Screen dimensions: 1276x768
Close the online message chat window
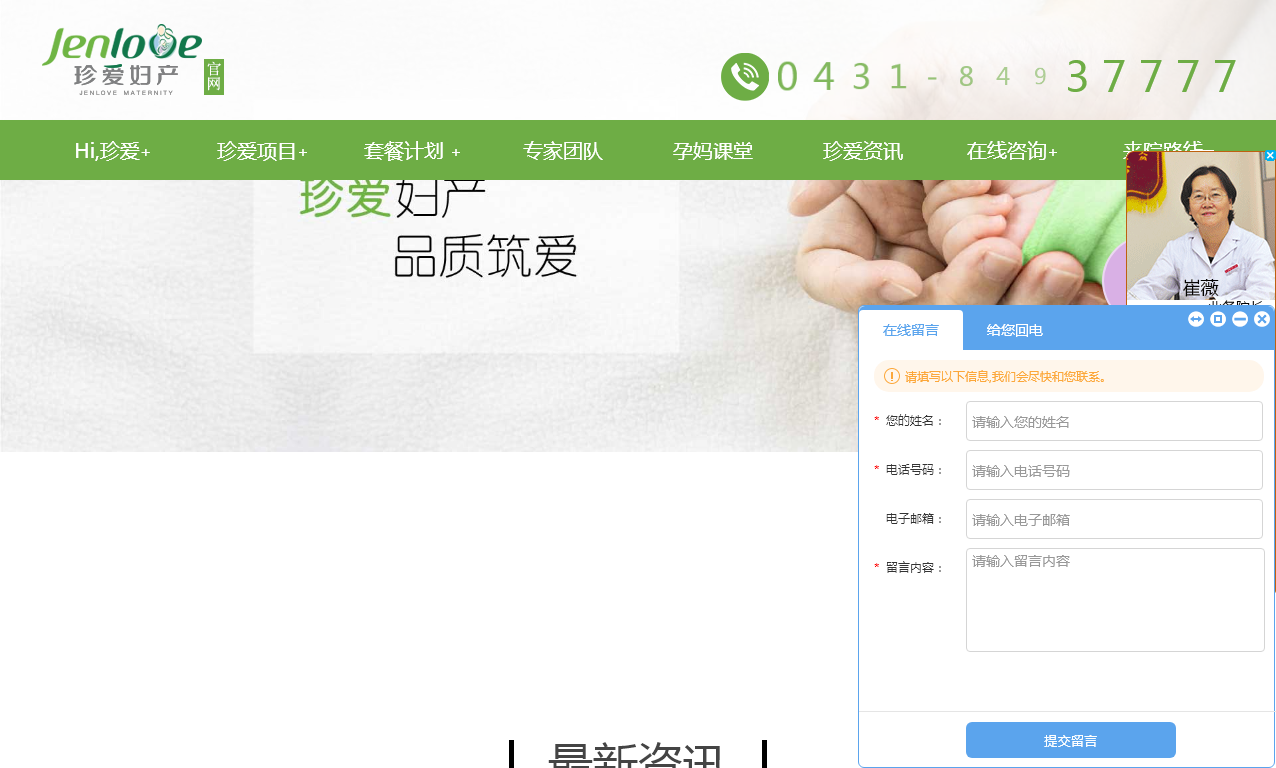pos(1262,319)
